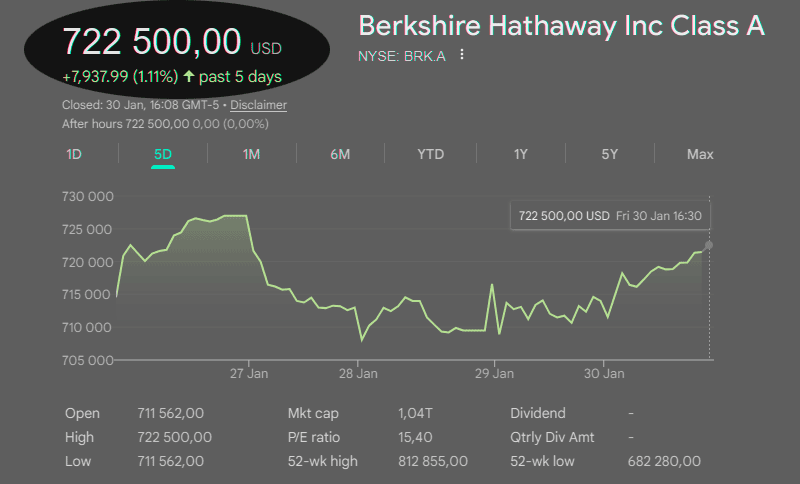
Task: View the 1Y chart range
Action: (x=520, y=154)
